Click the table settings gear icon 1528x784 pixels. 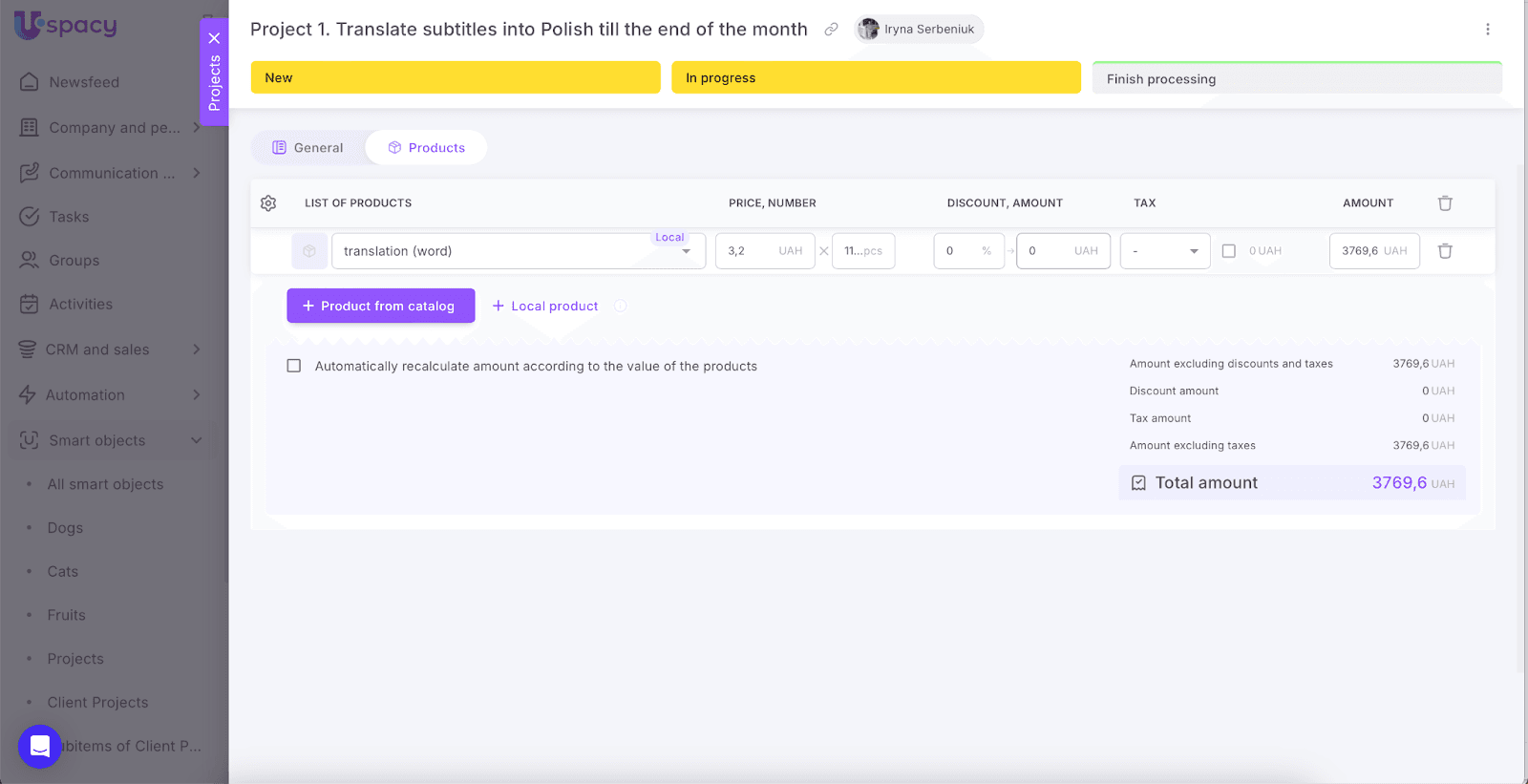[268, 203]
